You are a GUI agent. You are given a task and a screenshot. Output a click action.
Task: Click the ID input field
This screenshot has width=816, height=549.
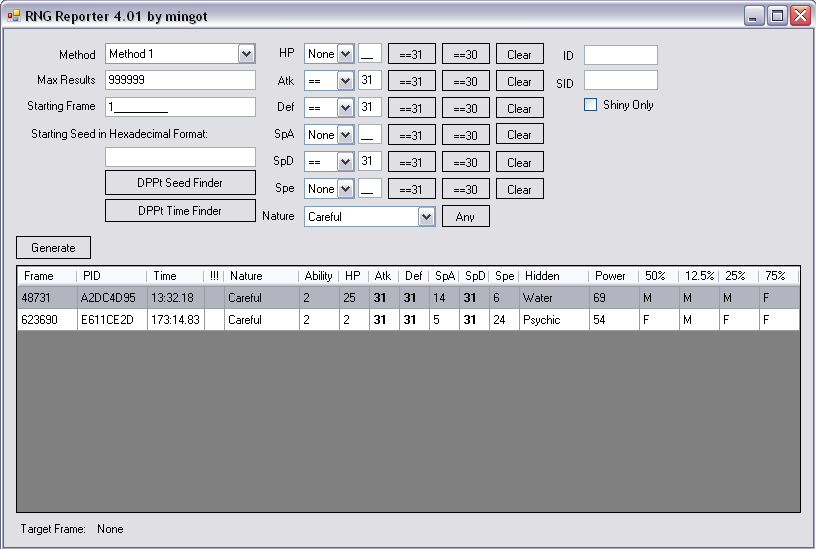coord(621,55)
